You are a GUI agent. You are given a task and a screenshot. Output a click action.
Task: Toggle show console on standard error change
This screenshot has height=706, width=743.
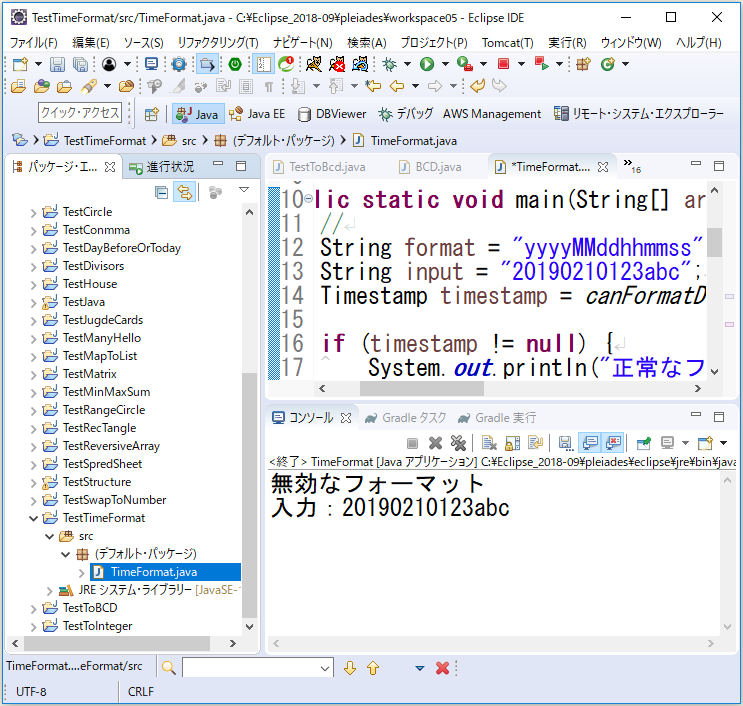point(613,443)
